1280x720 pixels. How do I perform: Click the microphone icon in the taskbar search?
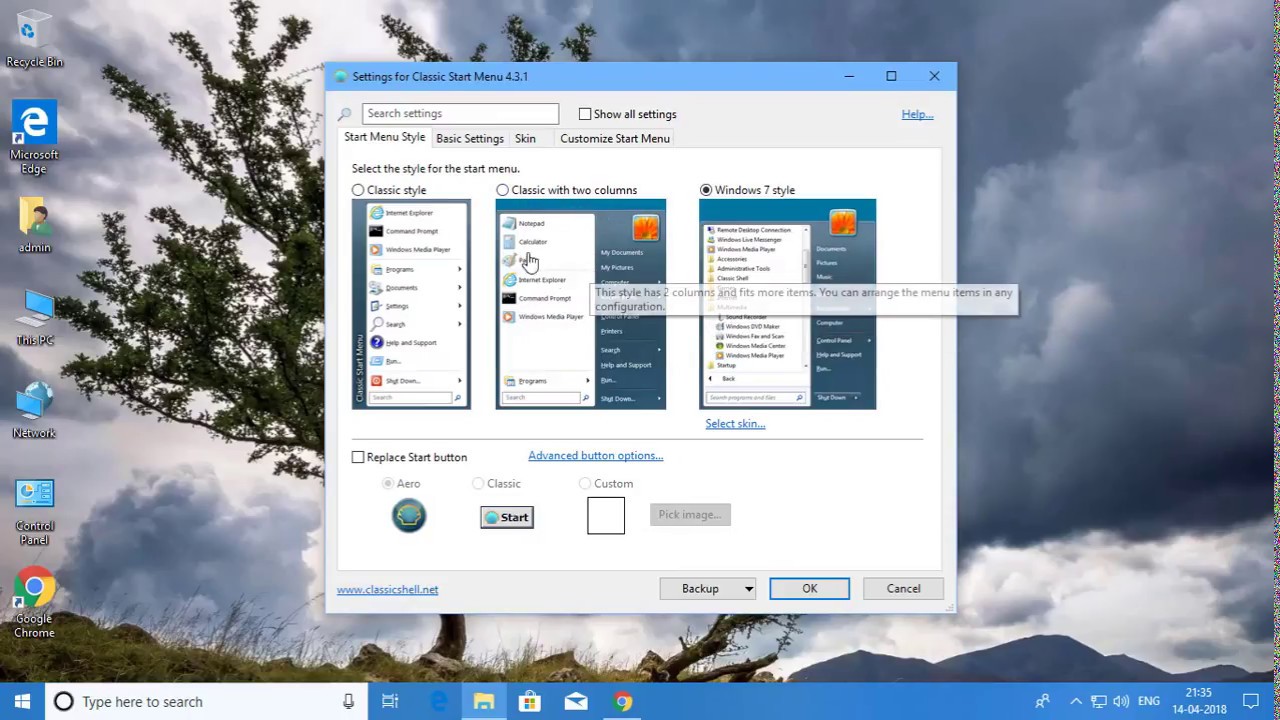pos(348,701)
